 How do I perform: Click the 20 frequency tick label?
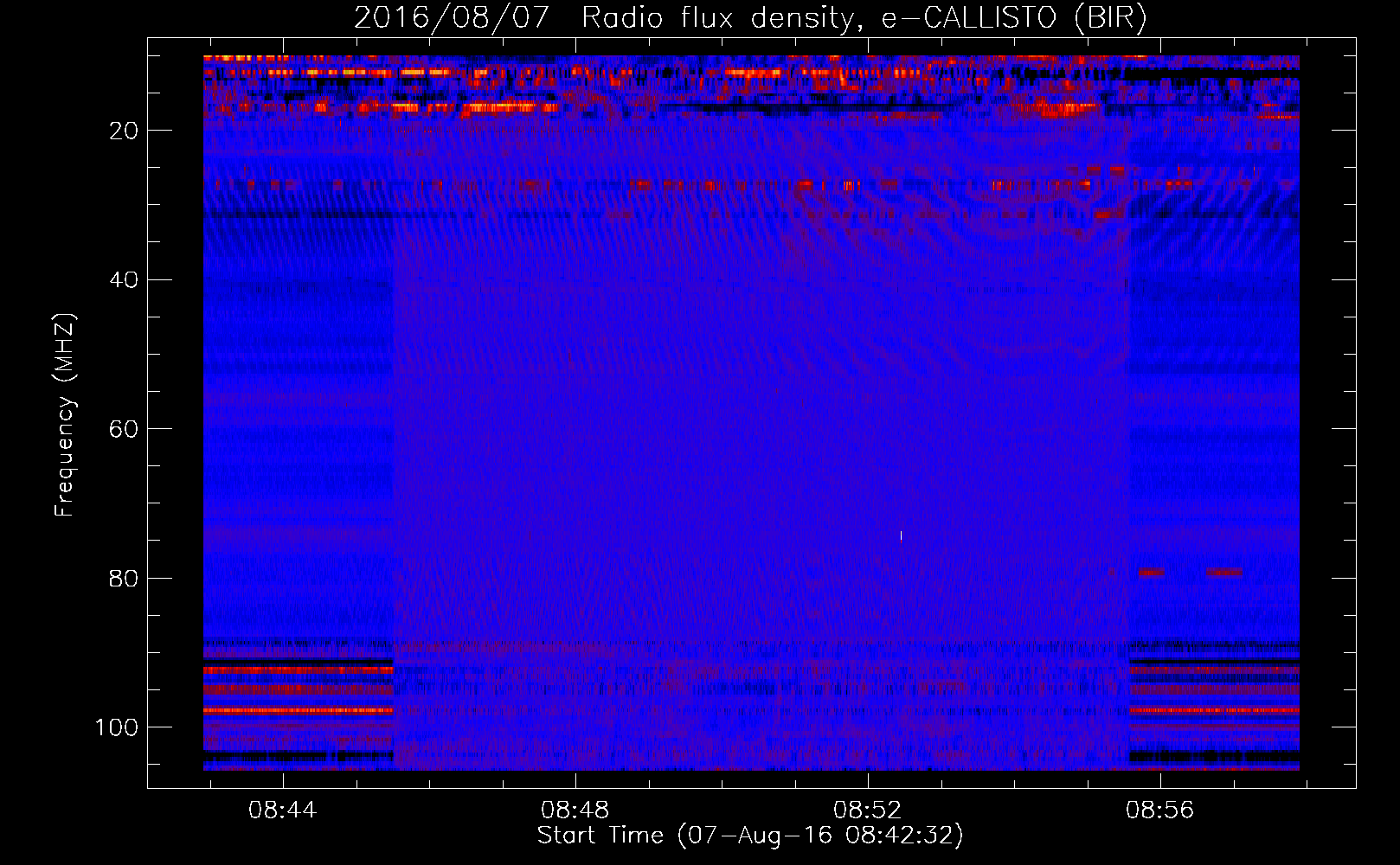(124, 131)
